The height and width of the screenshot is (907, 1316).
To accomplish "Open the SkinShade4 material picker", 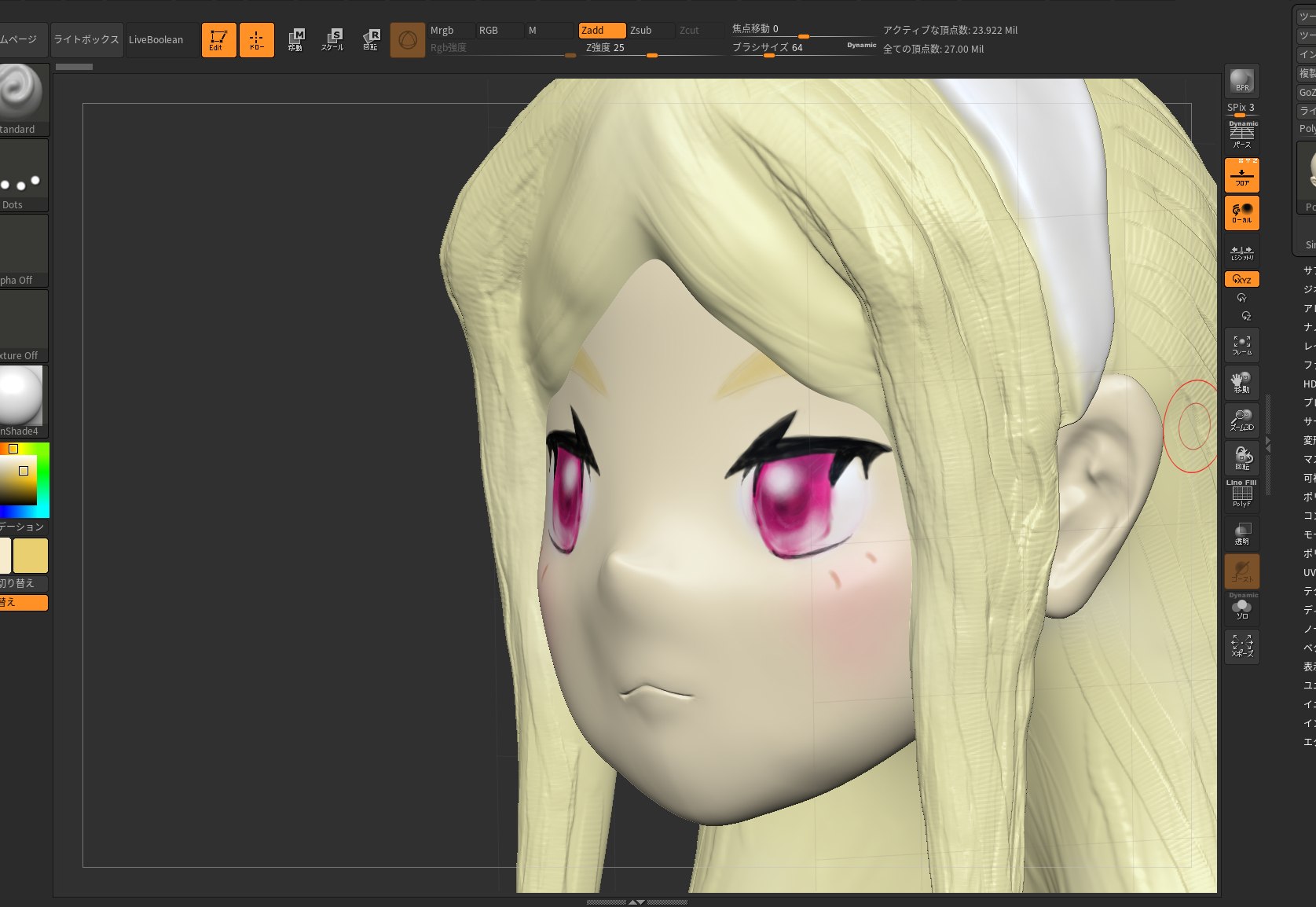I will 24,402.
